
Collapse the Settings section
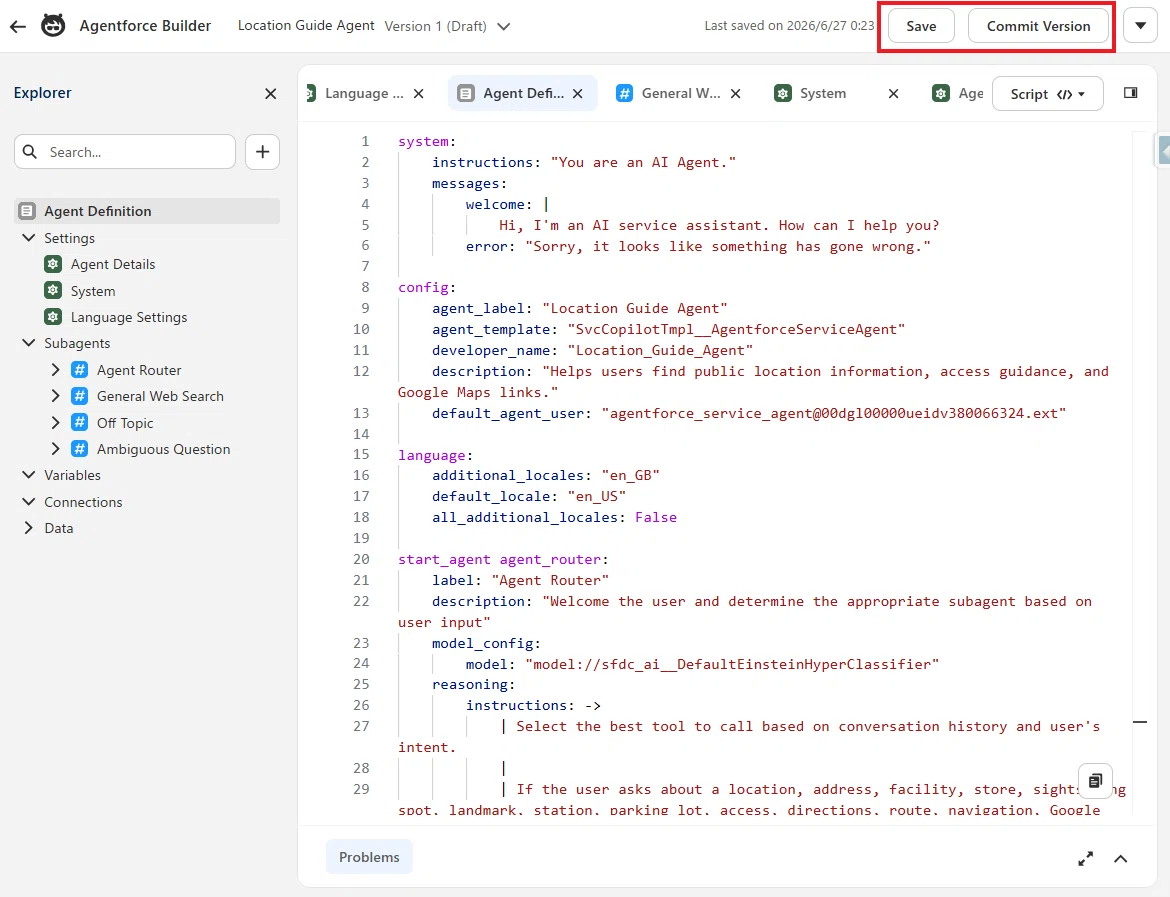click(x=29, y=238)
